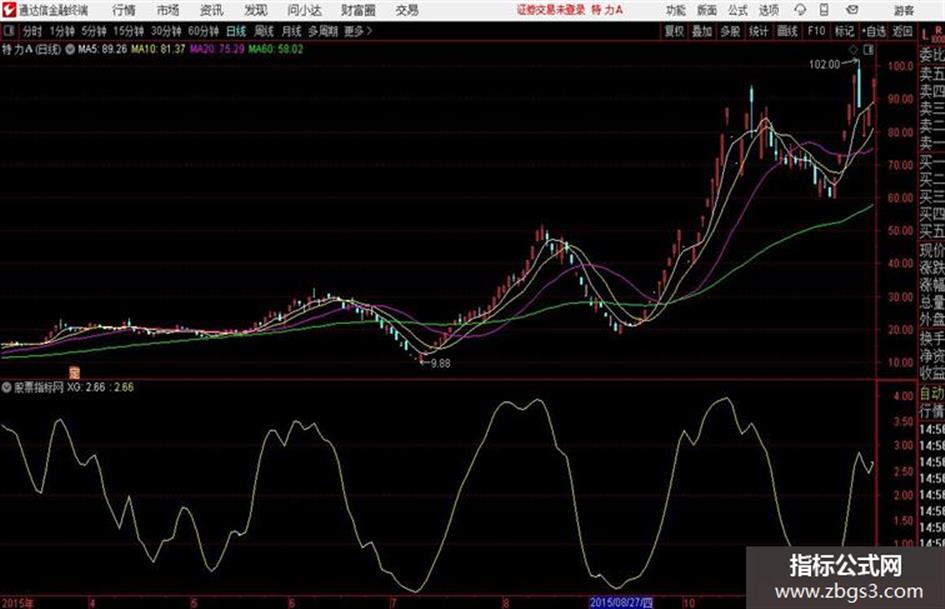The image size is (945, 609).
Task: Click the purple MA20: 75.29 label
Action: click(x=218, y=49)
